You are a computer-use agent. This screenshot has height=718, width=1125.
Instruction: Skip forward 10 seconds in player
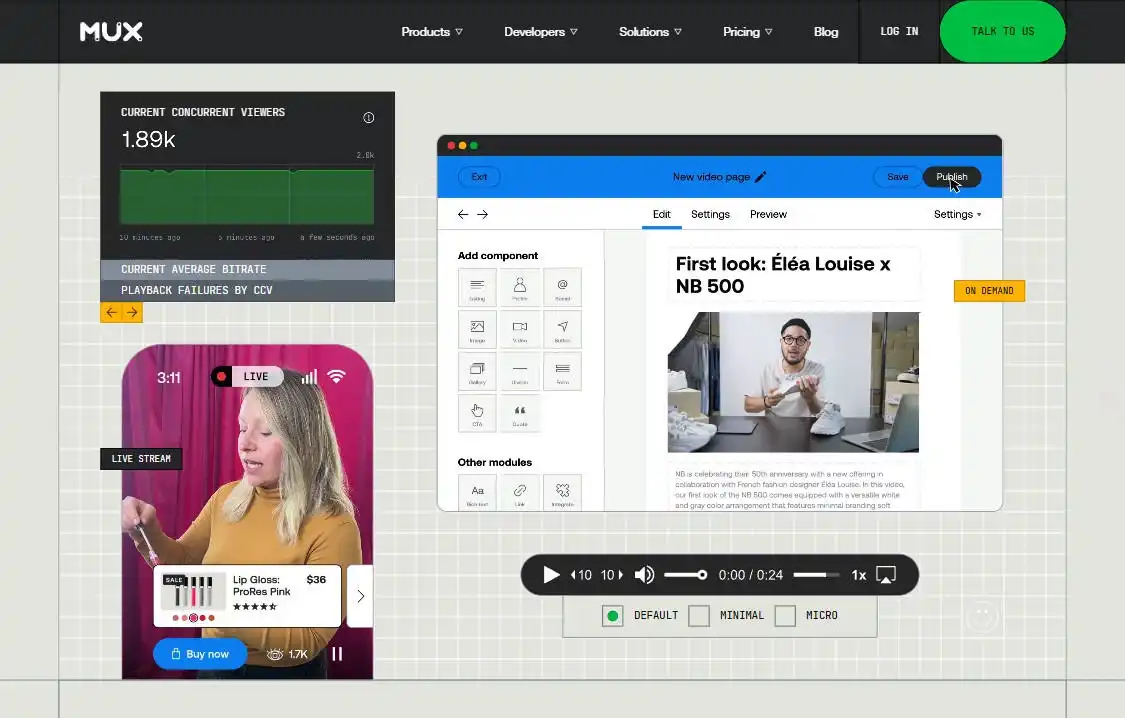click(x=612, y=575)
